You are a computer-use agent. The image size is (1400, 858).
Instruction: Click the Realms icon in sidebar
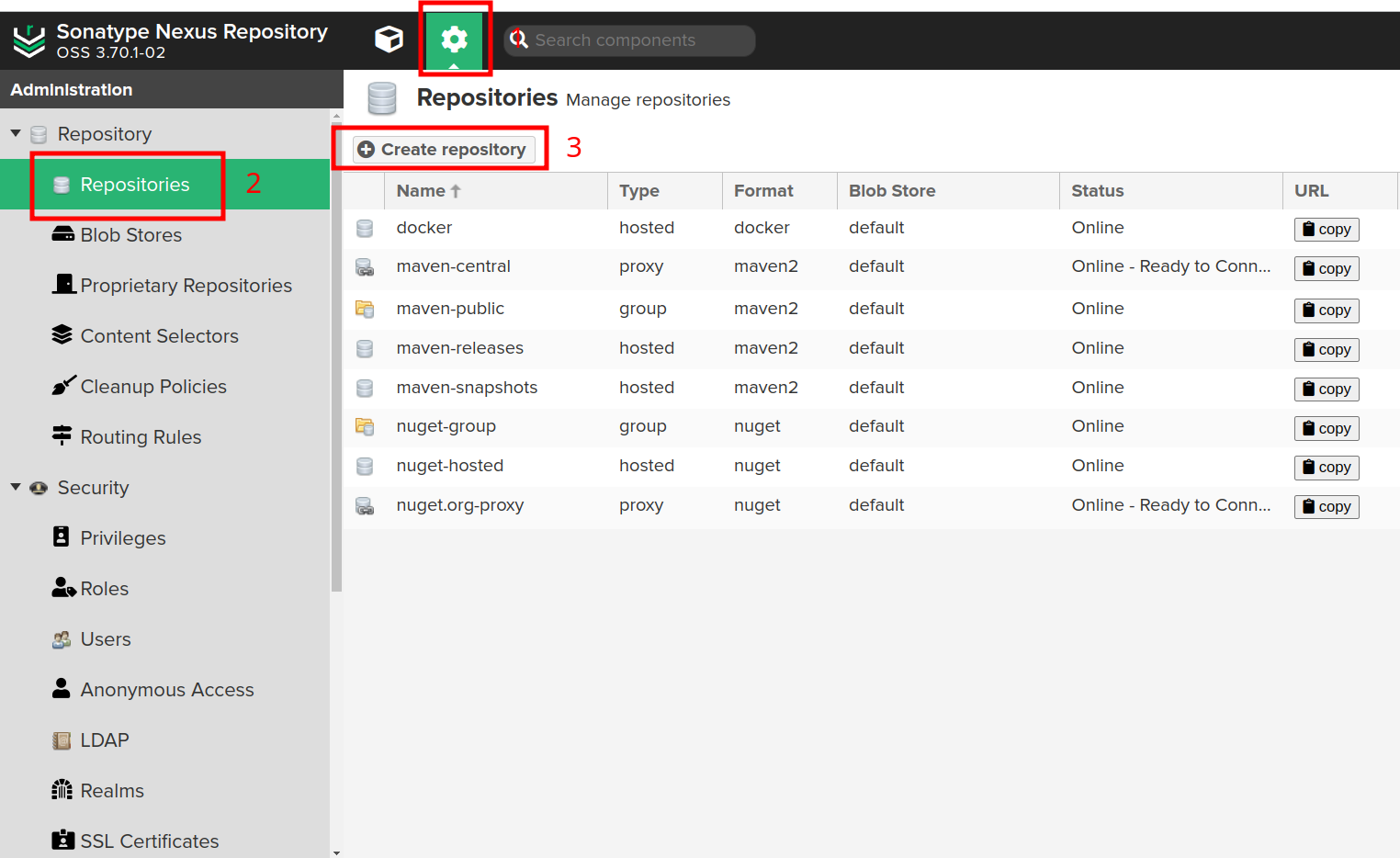(x=62, y=789)
